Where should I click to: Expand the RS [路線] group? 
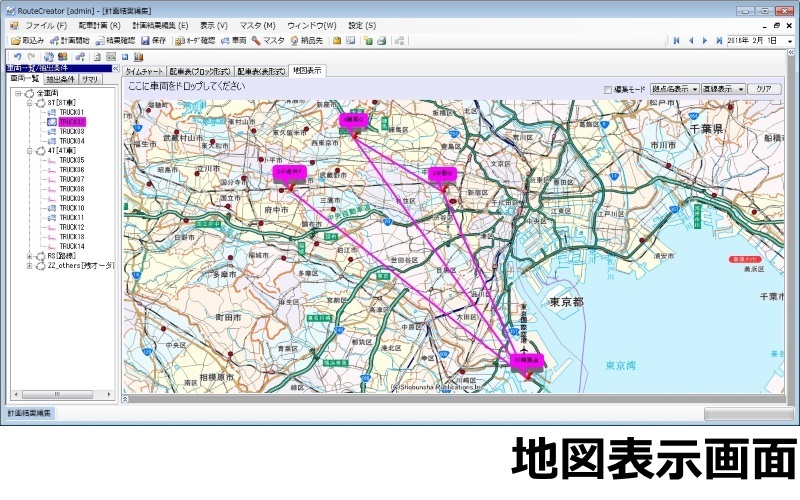[29, 256]
